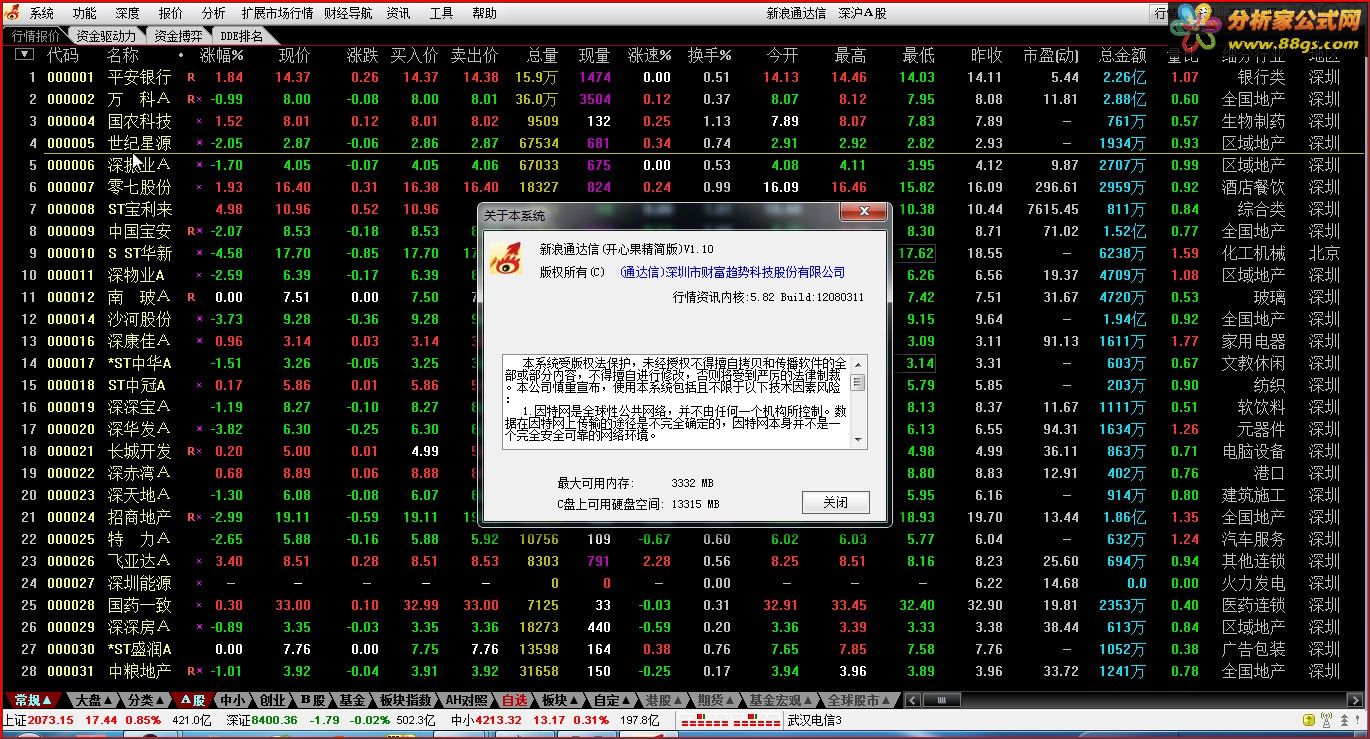
Task: Select the 板块指数 bottom tab
Action: [x=407, y=700]
